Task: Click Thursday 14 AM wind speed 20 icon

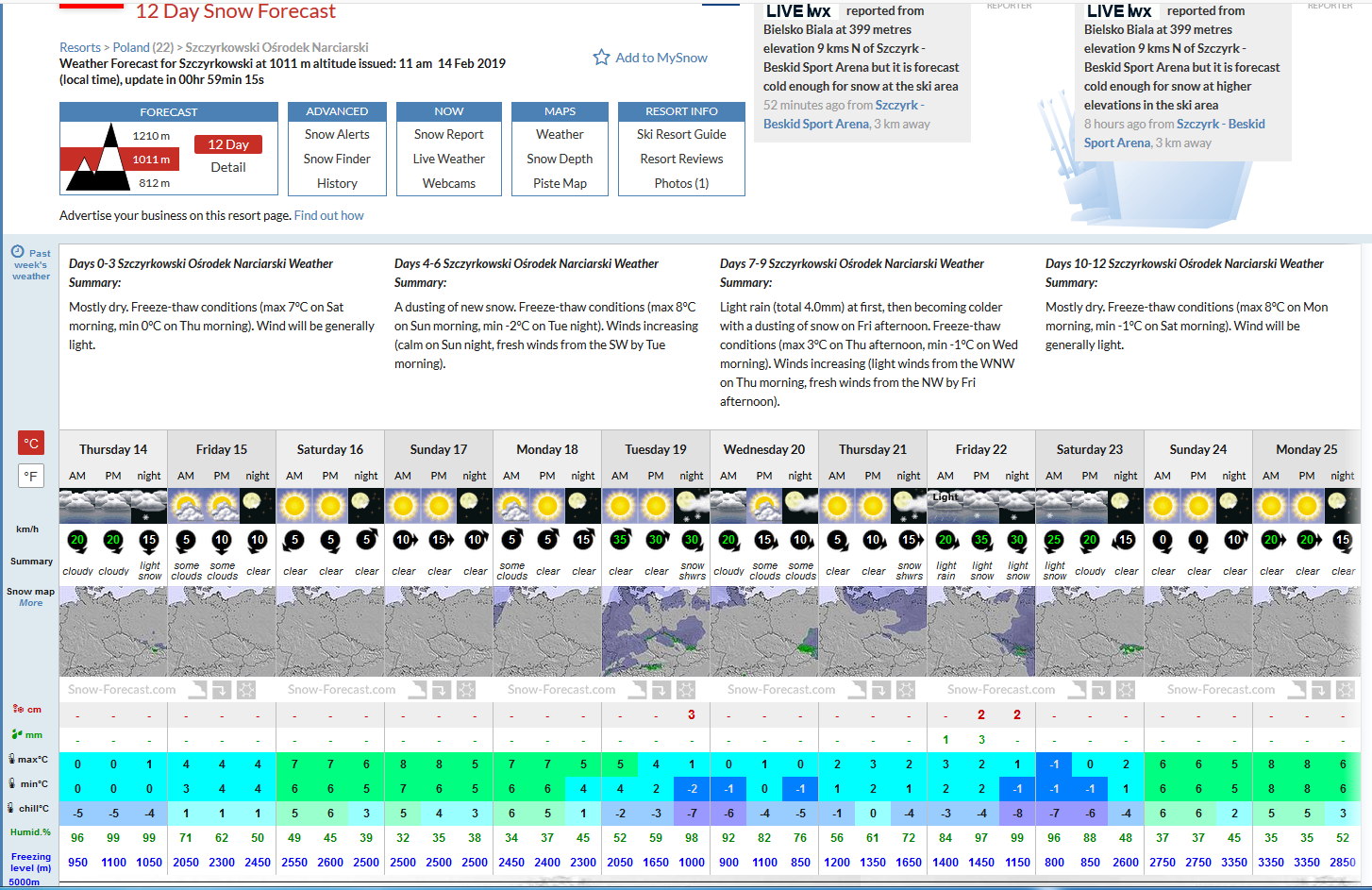Action: point(77,541)
